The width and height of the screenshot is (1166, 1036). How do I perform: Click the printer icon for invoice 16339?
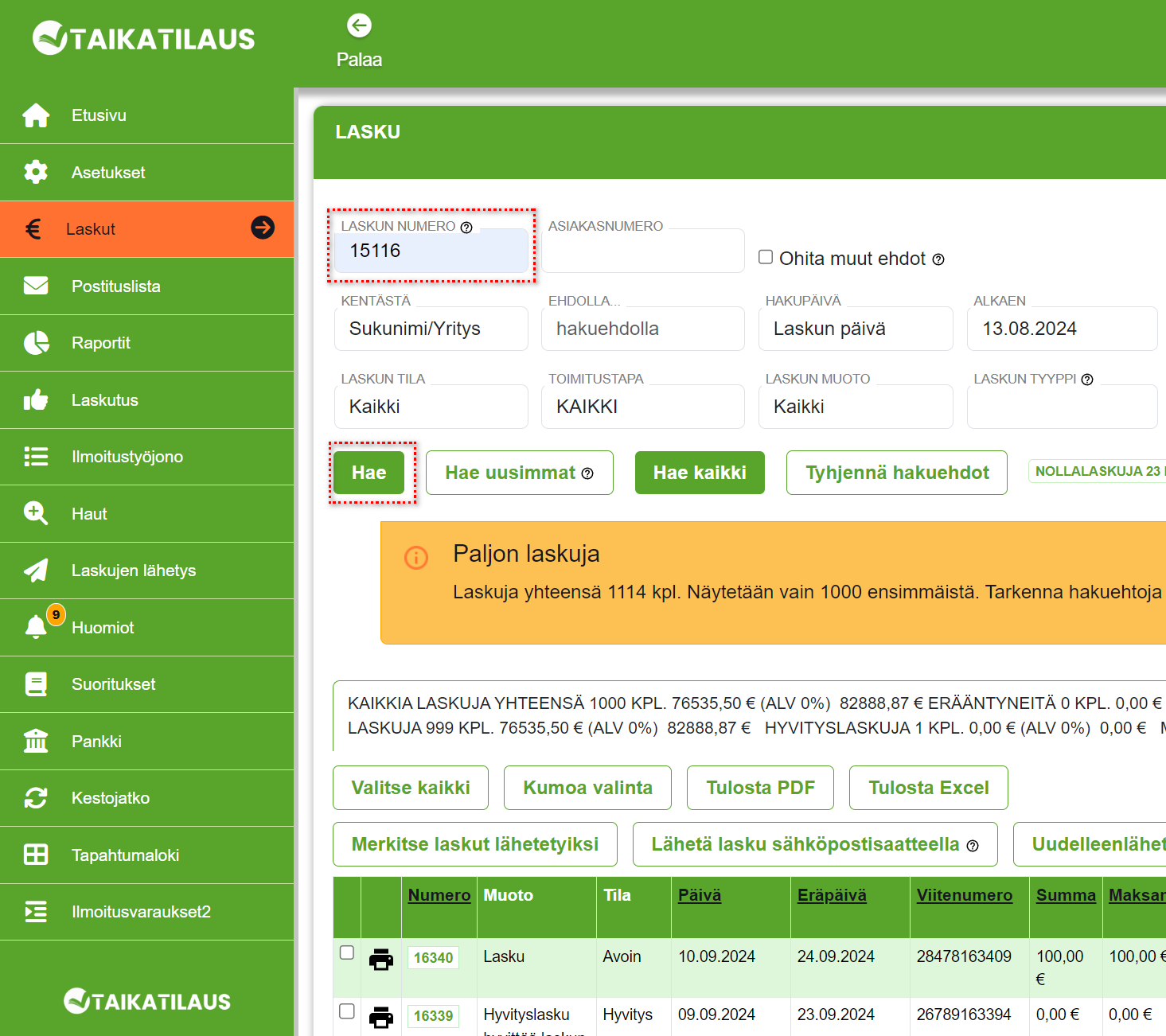click(381, 1018)
